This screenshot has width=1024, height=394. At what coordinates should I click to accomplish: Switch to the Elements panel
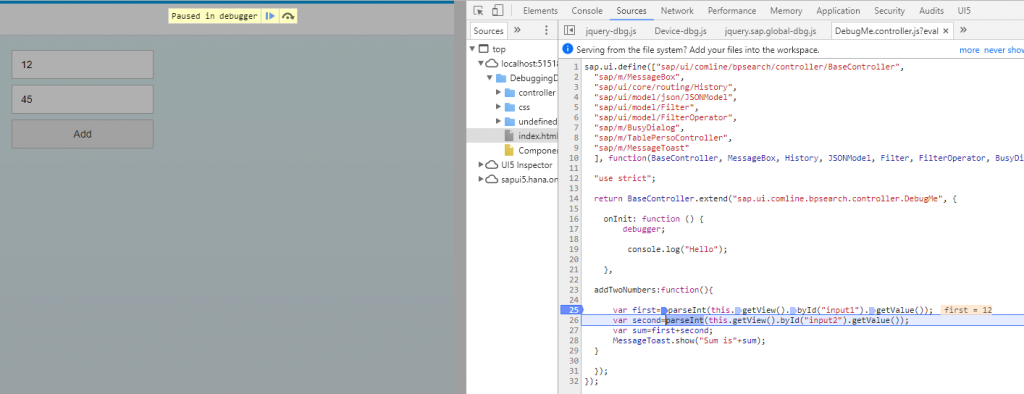coord(540,10)
